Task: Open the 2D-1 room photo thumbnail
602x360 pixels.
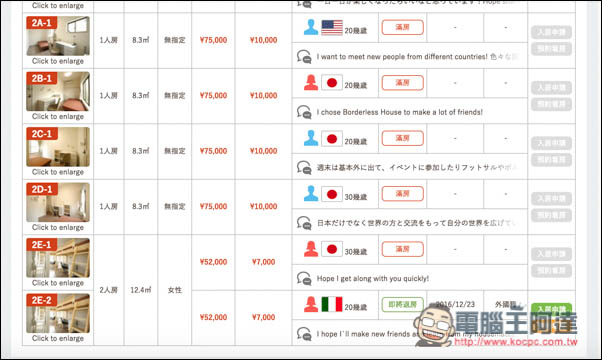Action: 58,202
